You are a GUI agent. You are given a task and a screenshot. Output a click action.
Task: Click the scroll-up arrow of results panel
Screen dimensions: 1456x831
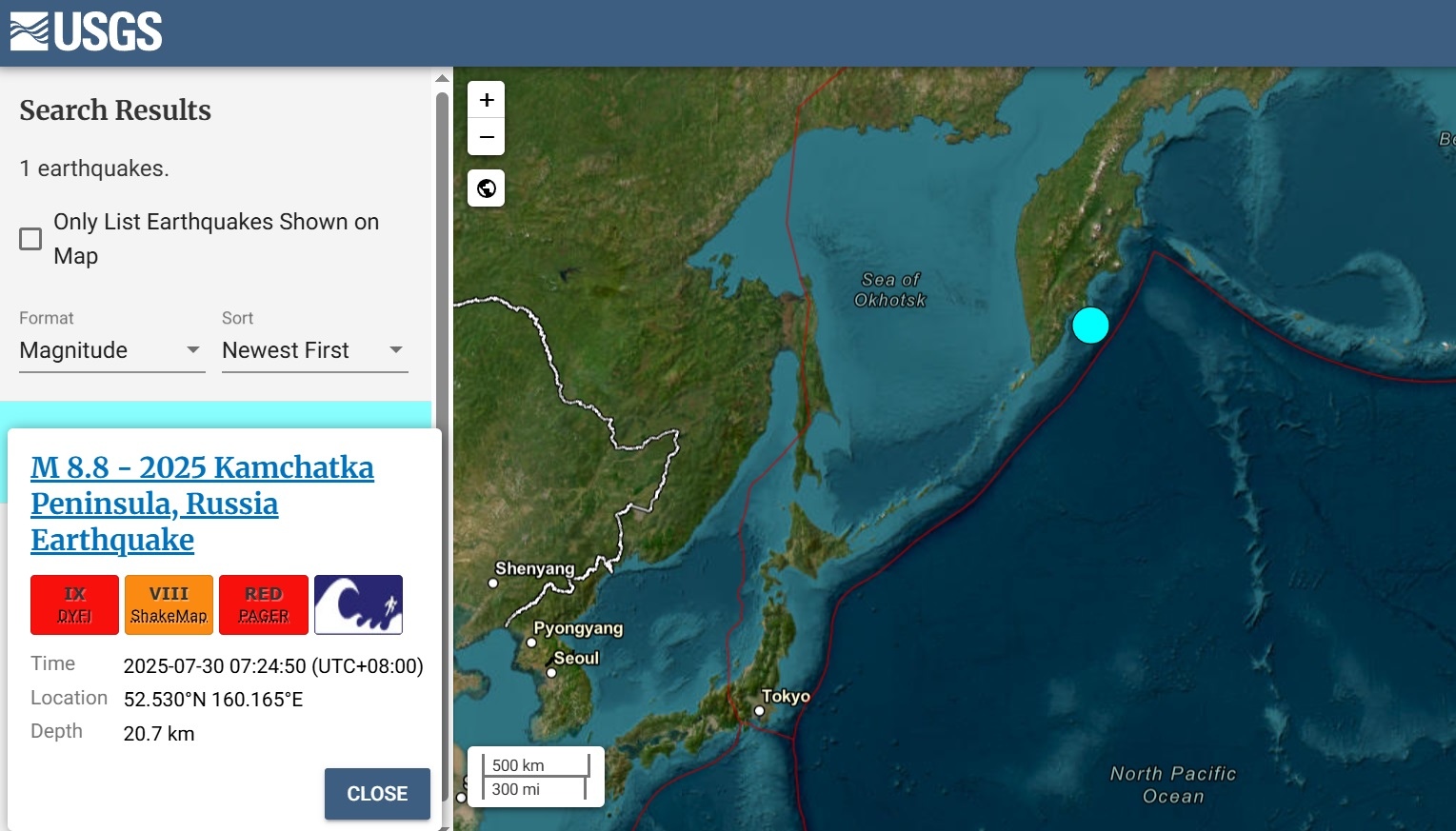[x=442, y=79]
